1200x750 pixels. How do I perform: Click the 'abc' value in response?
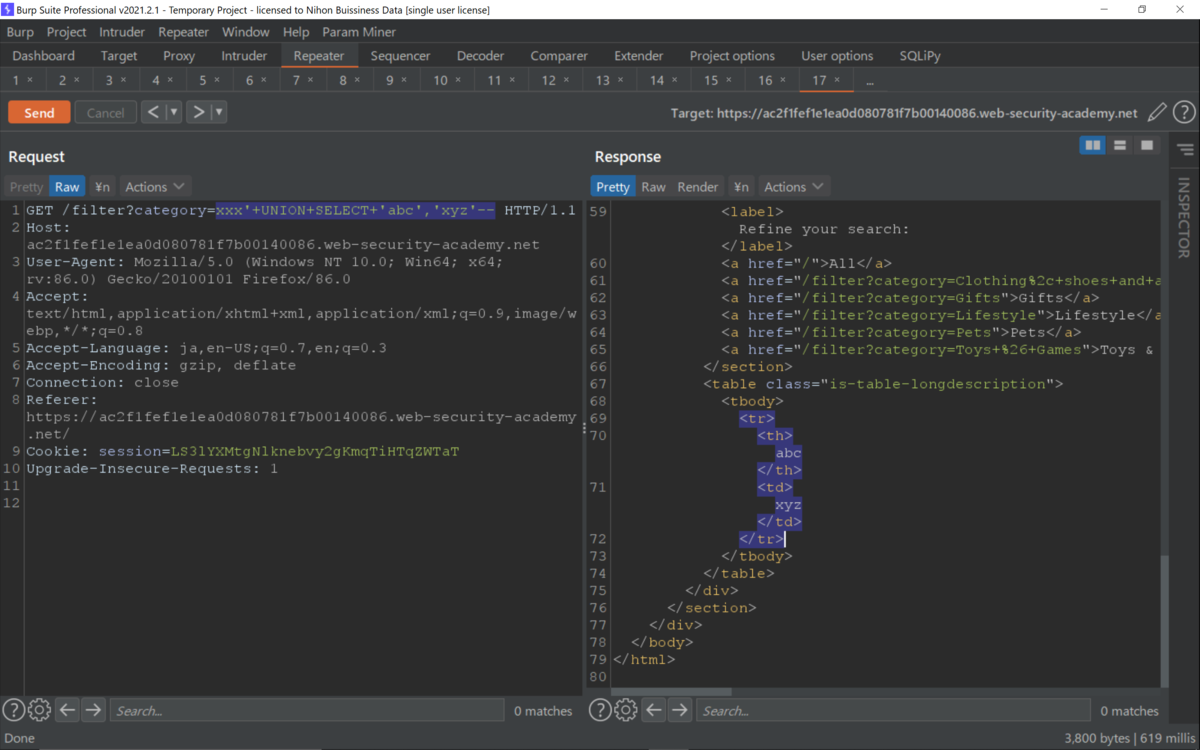[789, 453]
